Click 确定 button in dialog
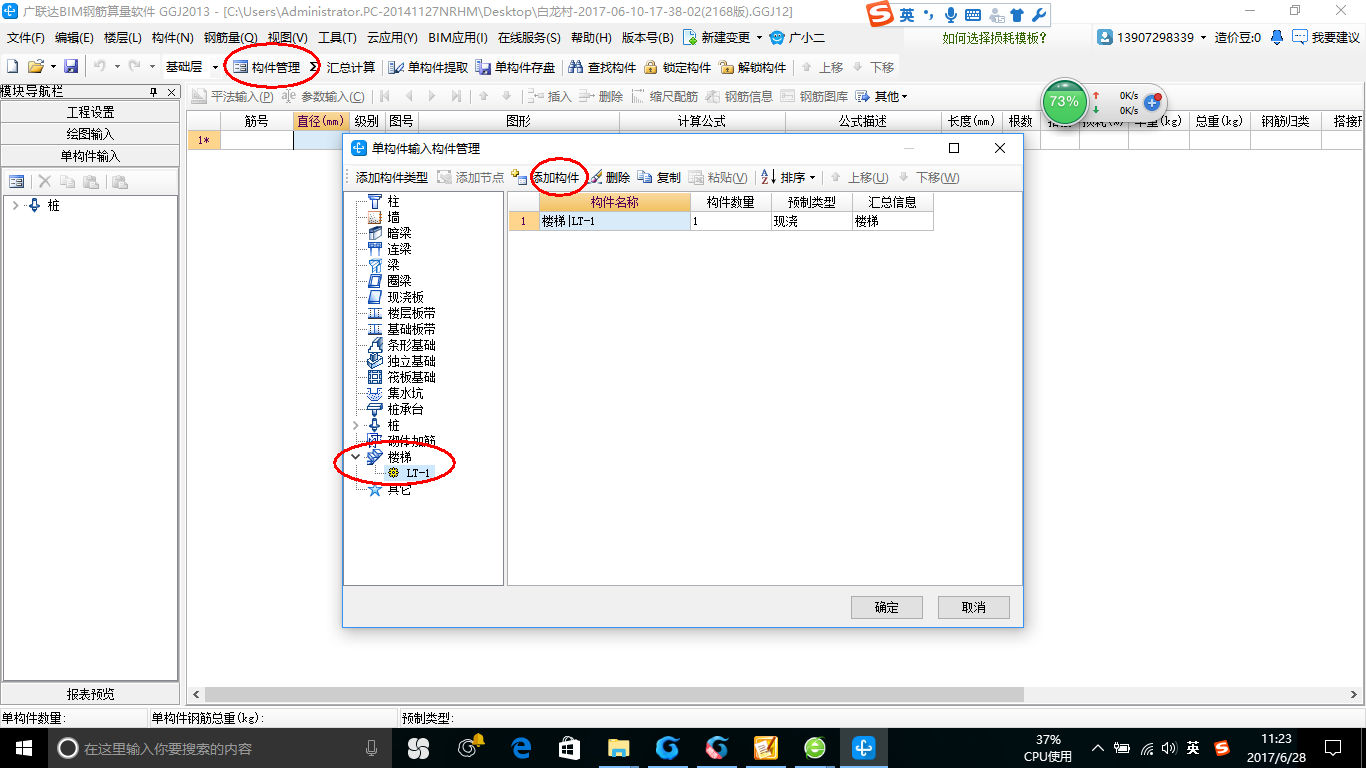This screenshot has height=768, width=1366. (x=886, y=607)
